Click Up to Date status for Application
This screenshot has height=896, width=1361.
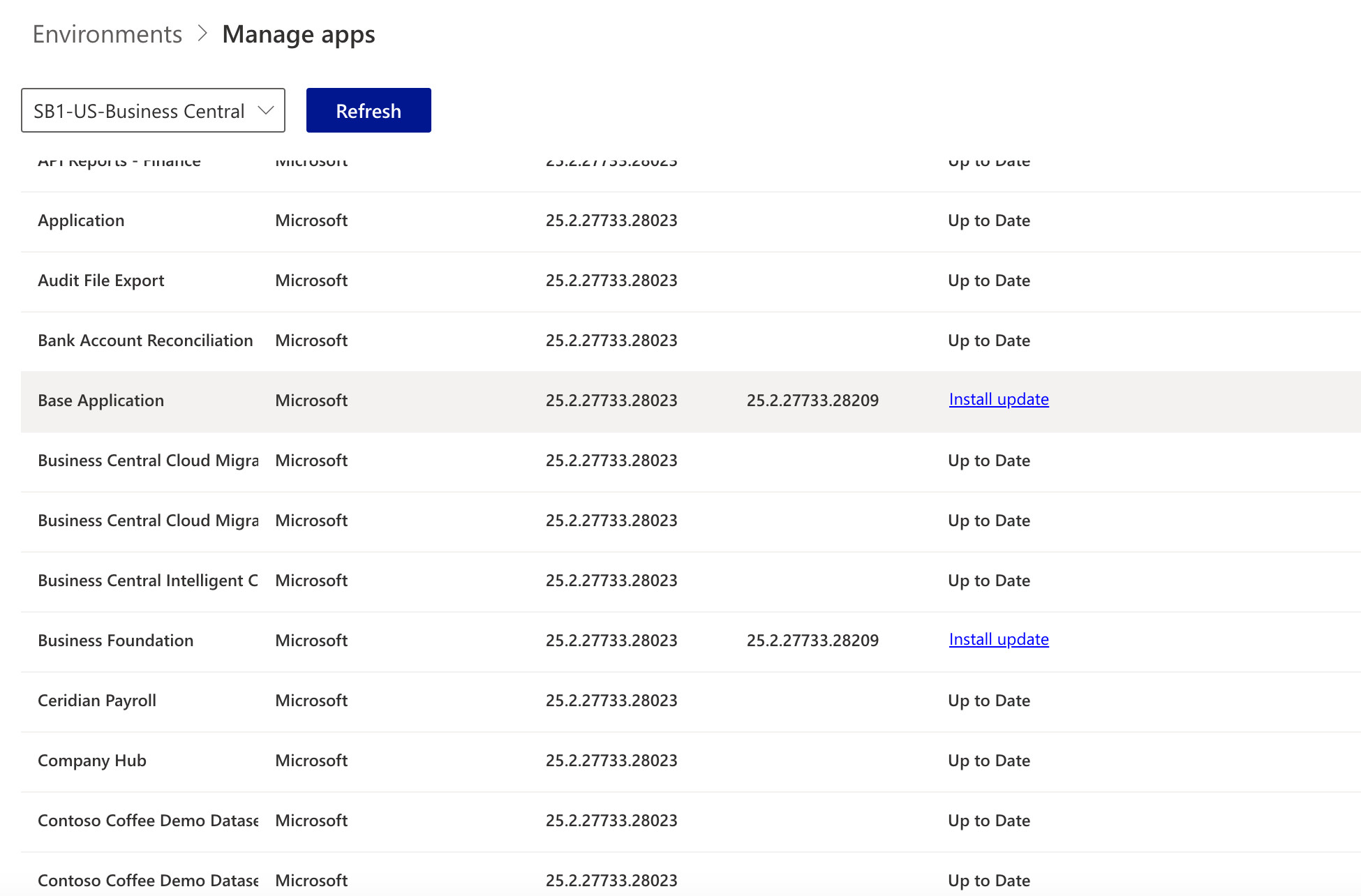point(989,221)
